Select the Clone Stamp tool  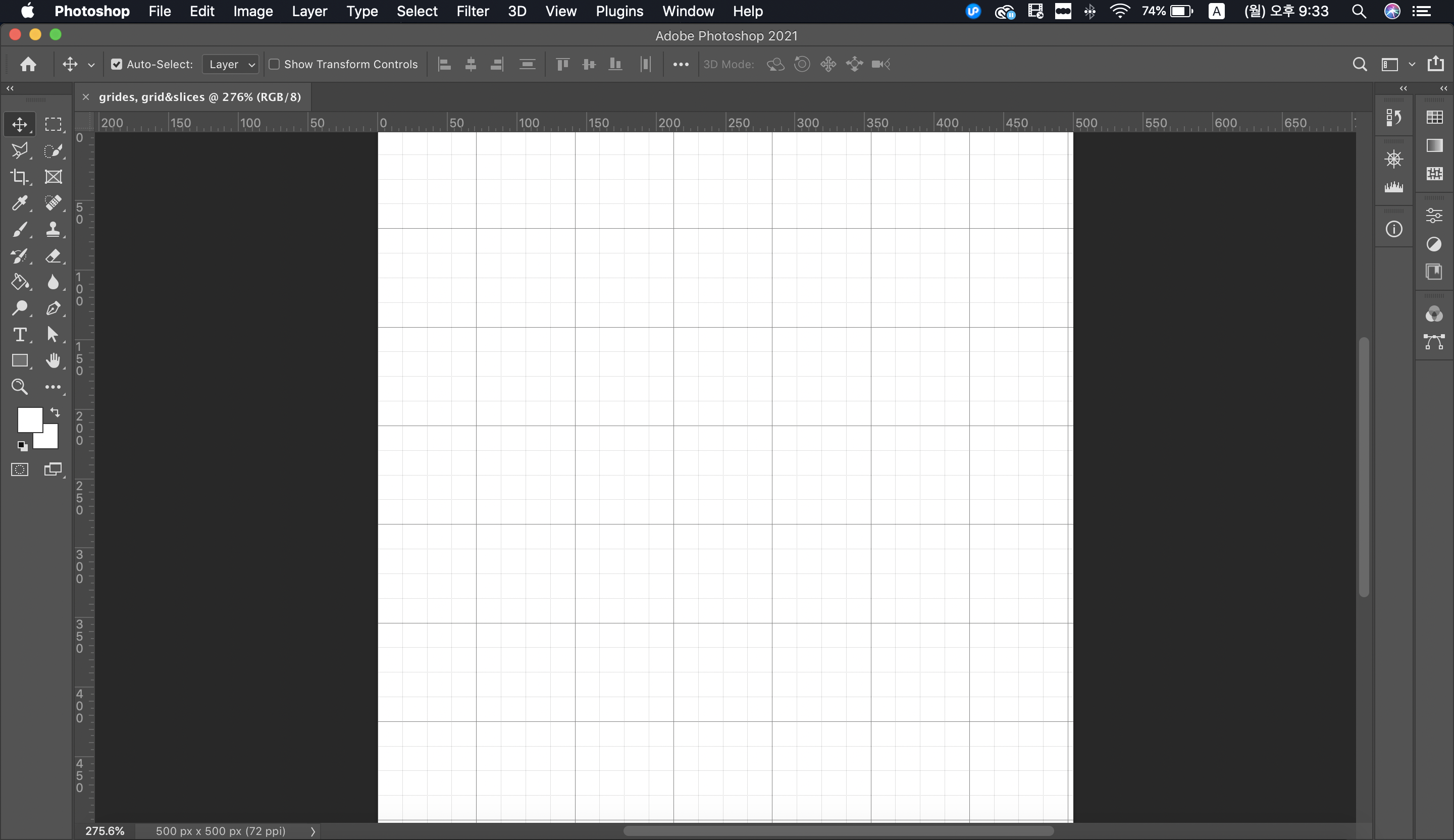[x=53, y=230]
